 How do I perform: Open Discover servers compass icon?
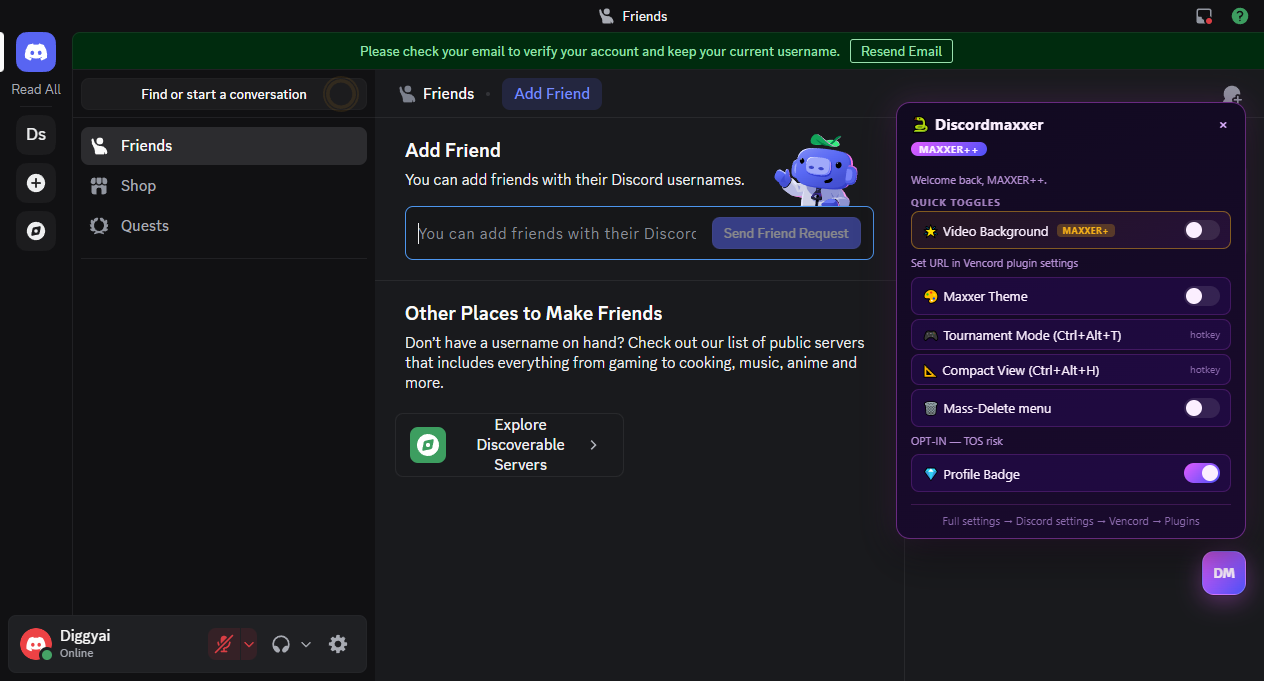[36, 231]
